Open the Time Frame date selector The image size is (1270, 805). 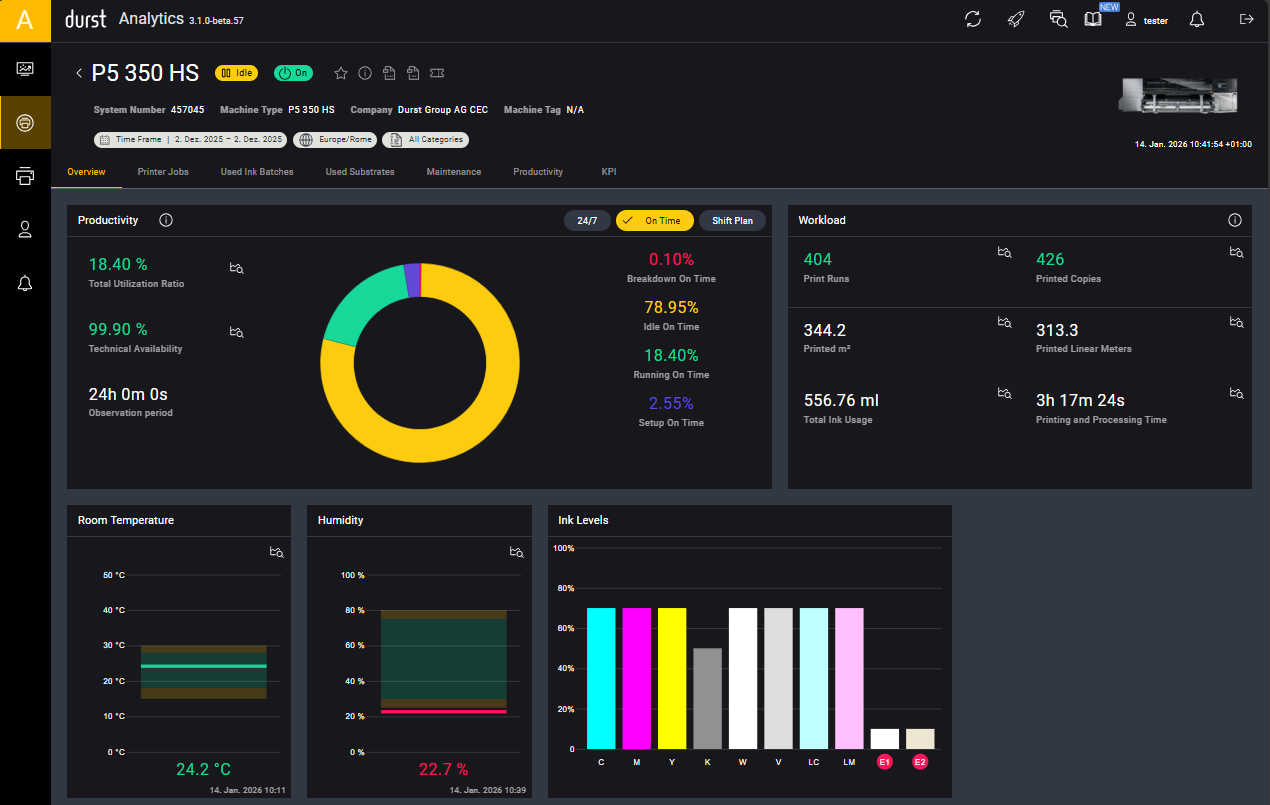[190, 140]
